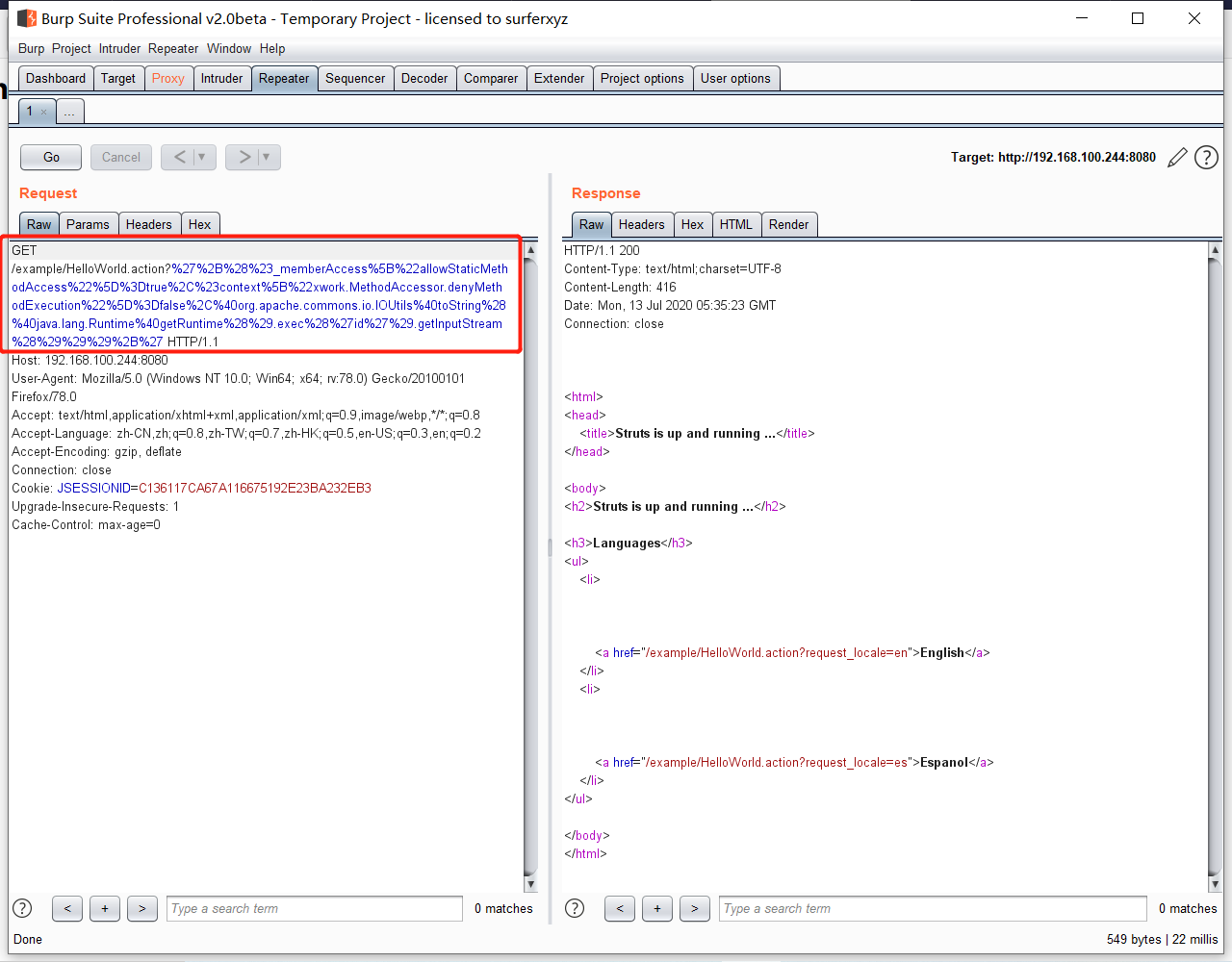The image size is (1232, 962).
Task: Switch to the Target tab
Action: point(118,78)
